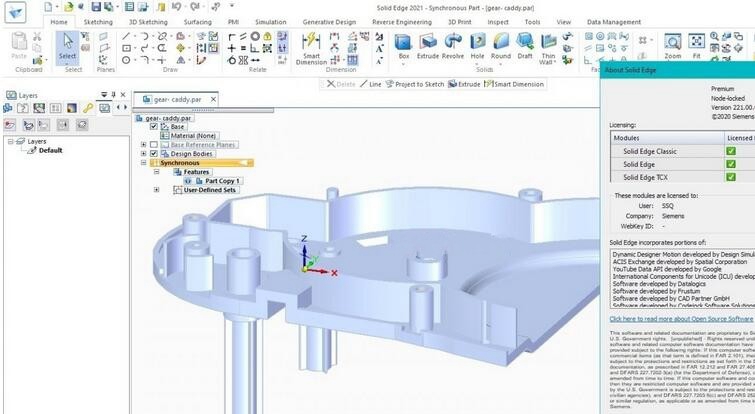Select the Rectangle draw tool
Image resolution: width=755 pixels, height=414 pixels.
tap(126, 48)
